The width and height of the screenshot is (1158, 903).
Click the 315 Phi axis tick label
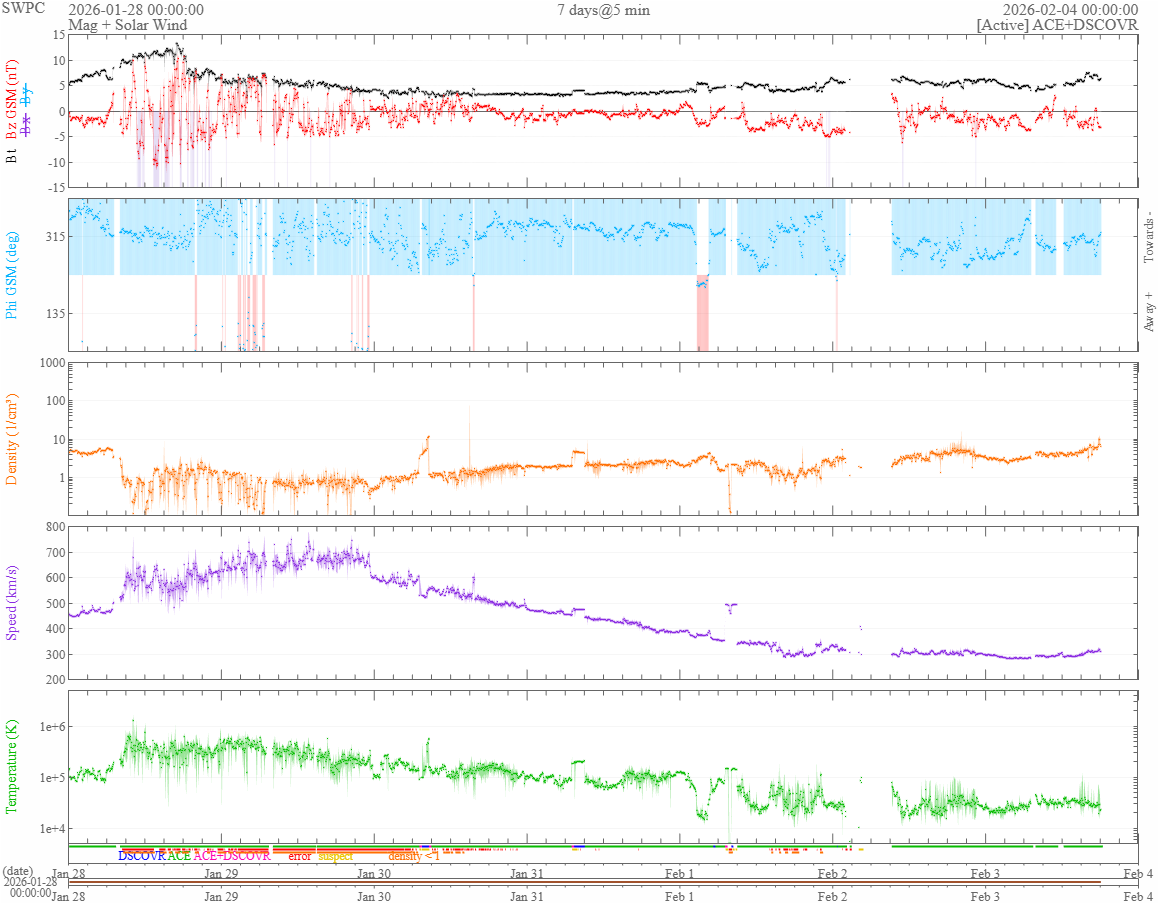pos(55,236)
